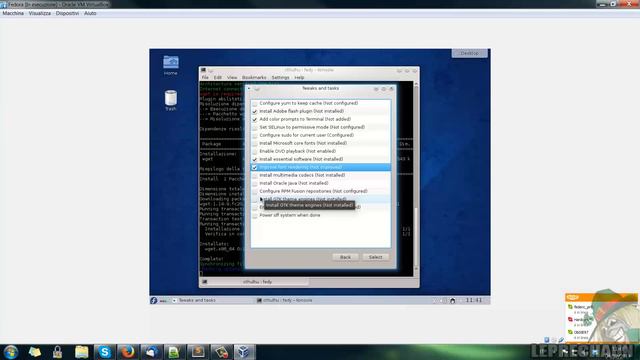Check 'Install multimedia codecs'
The width and height of the screenshot is (640, 360).
(255, 176)
